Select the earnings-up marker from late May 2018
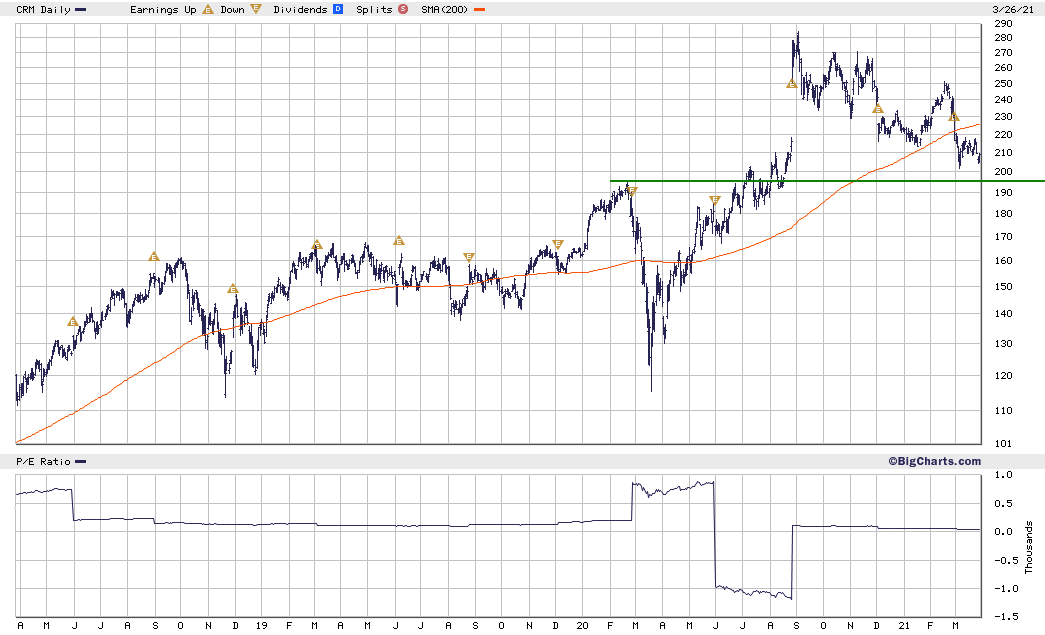1045x635 pixels. [73, 322]
